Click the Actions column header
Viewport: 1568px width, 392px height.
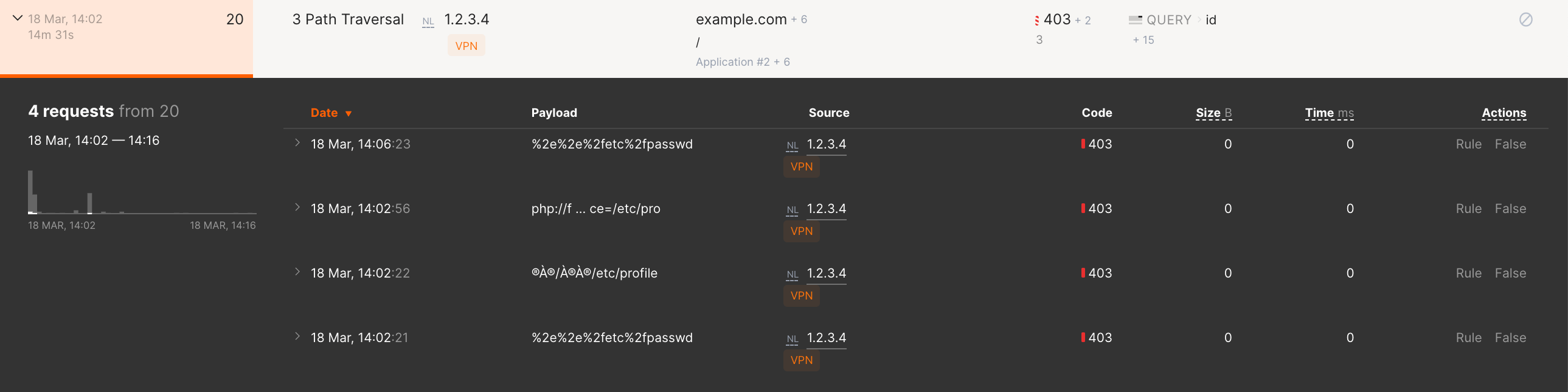tap(1504, 113)
